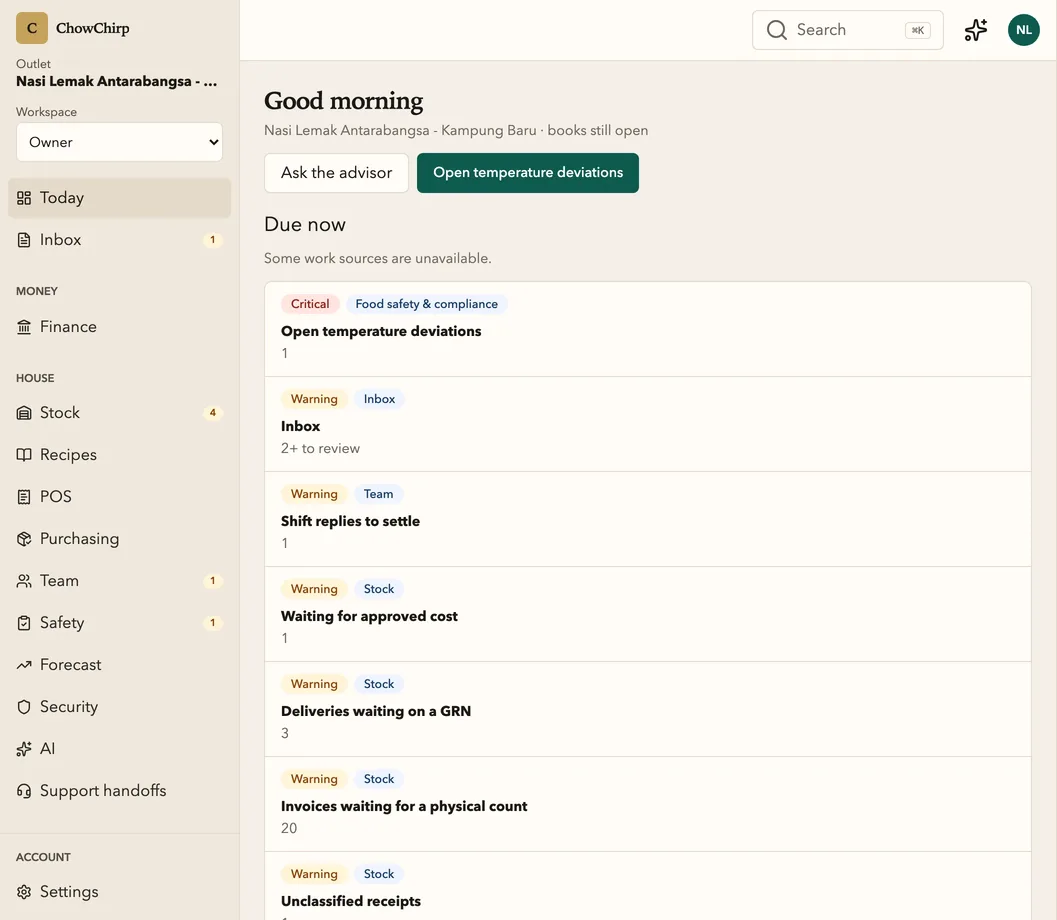This screenshot has height=920, width=1057.
Task: Click the Ask the advisor button
Action: (x=336, y=173)
